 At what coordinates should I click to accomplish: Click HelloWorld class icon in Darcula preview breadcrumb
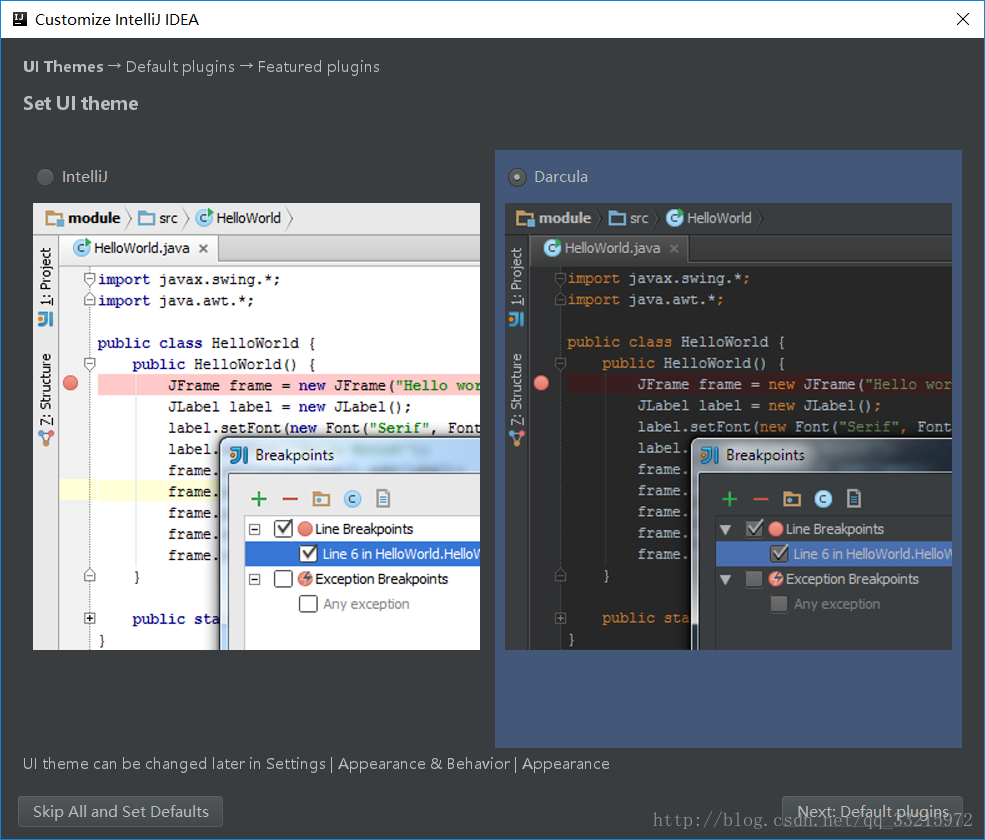pos(675,217)
